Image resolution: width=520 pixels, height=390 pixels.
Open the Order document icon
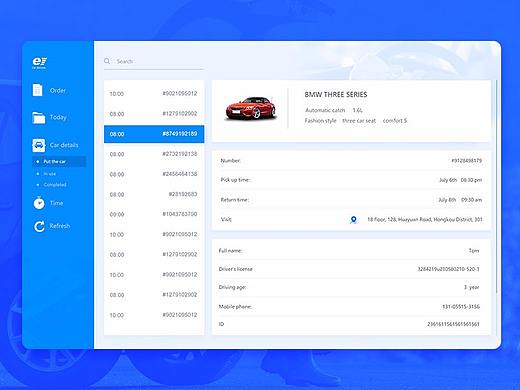(37, 90)
